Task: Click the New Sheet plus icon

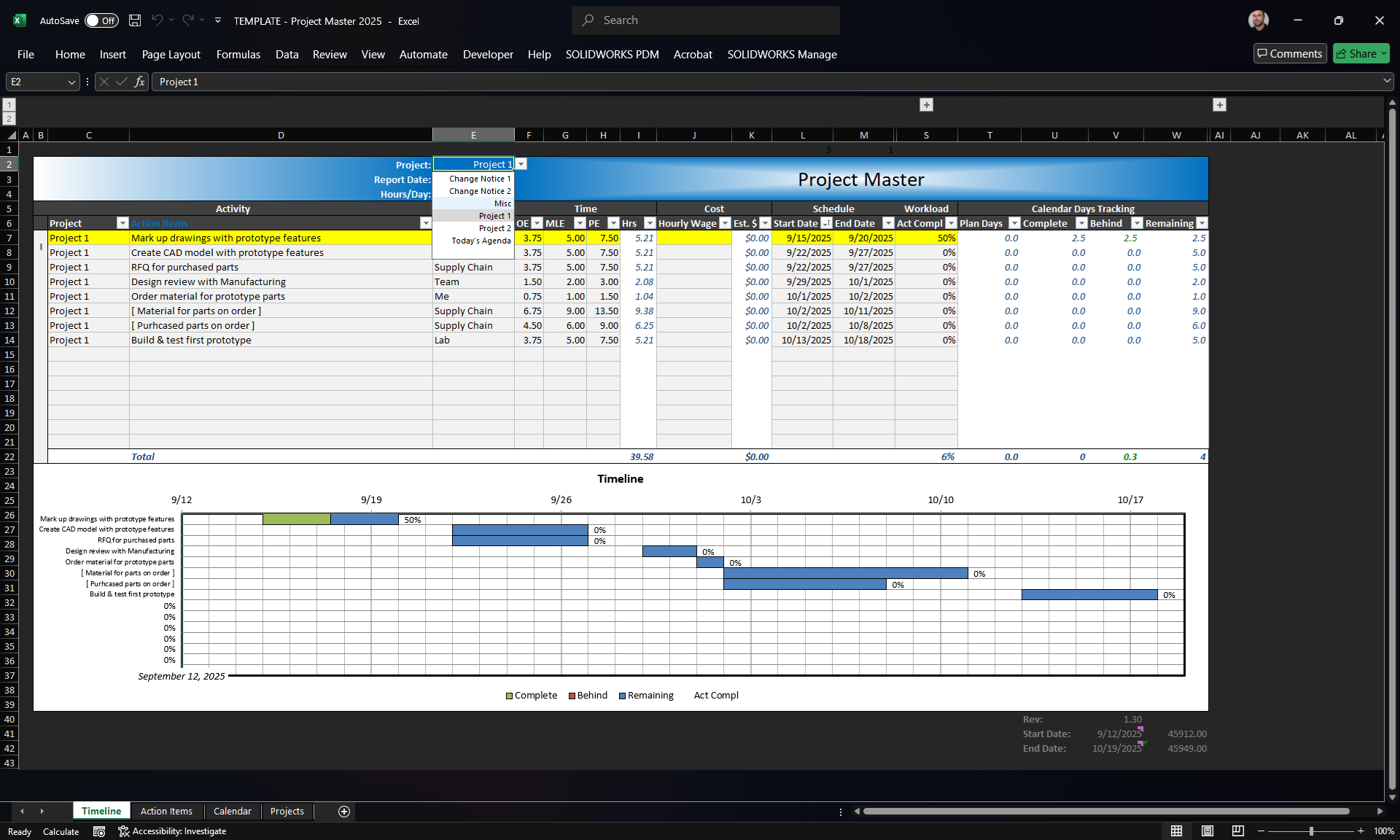Action: pos(344,812)
